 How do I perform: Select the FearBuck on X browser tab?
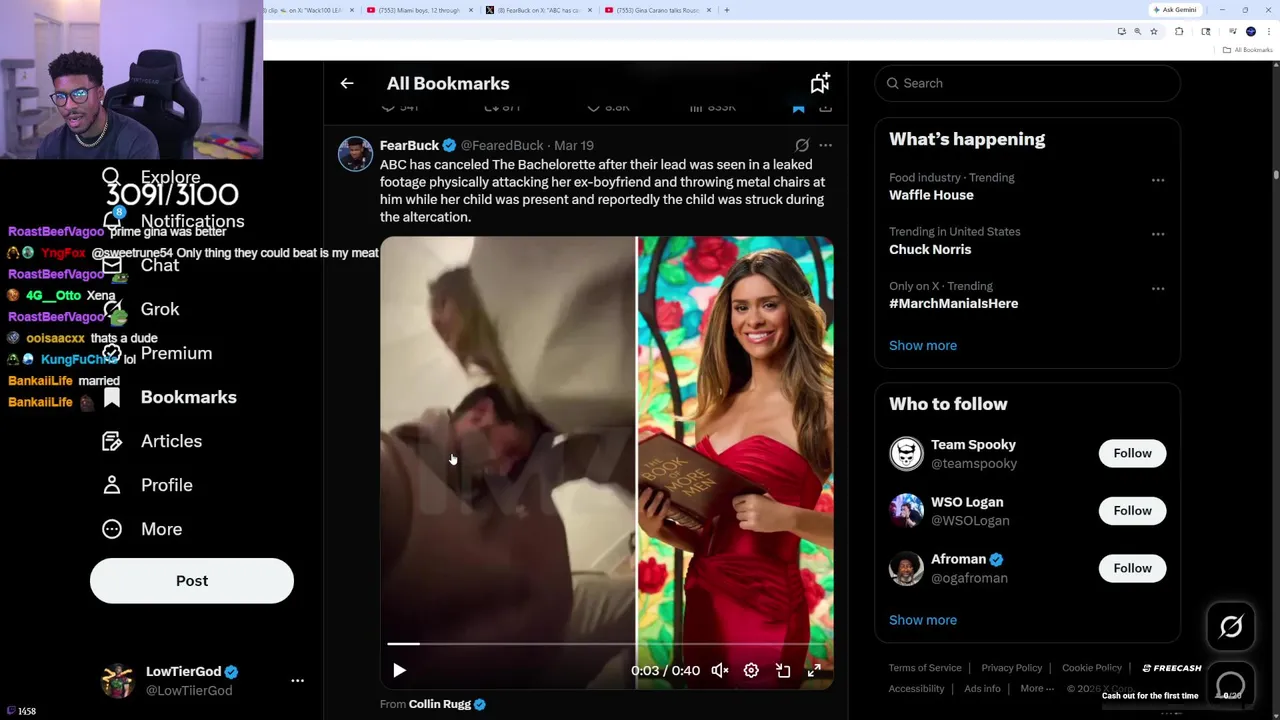tap(540, 10)
